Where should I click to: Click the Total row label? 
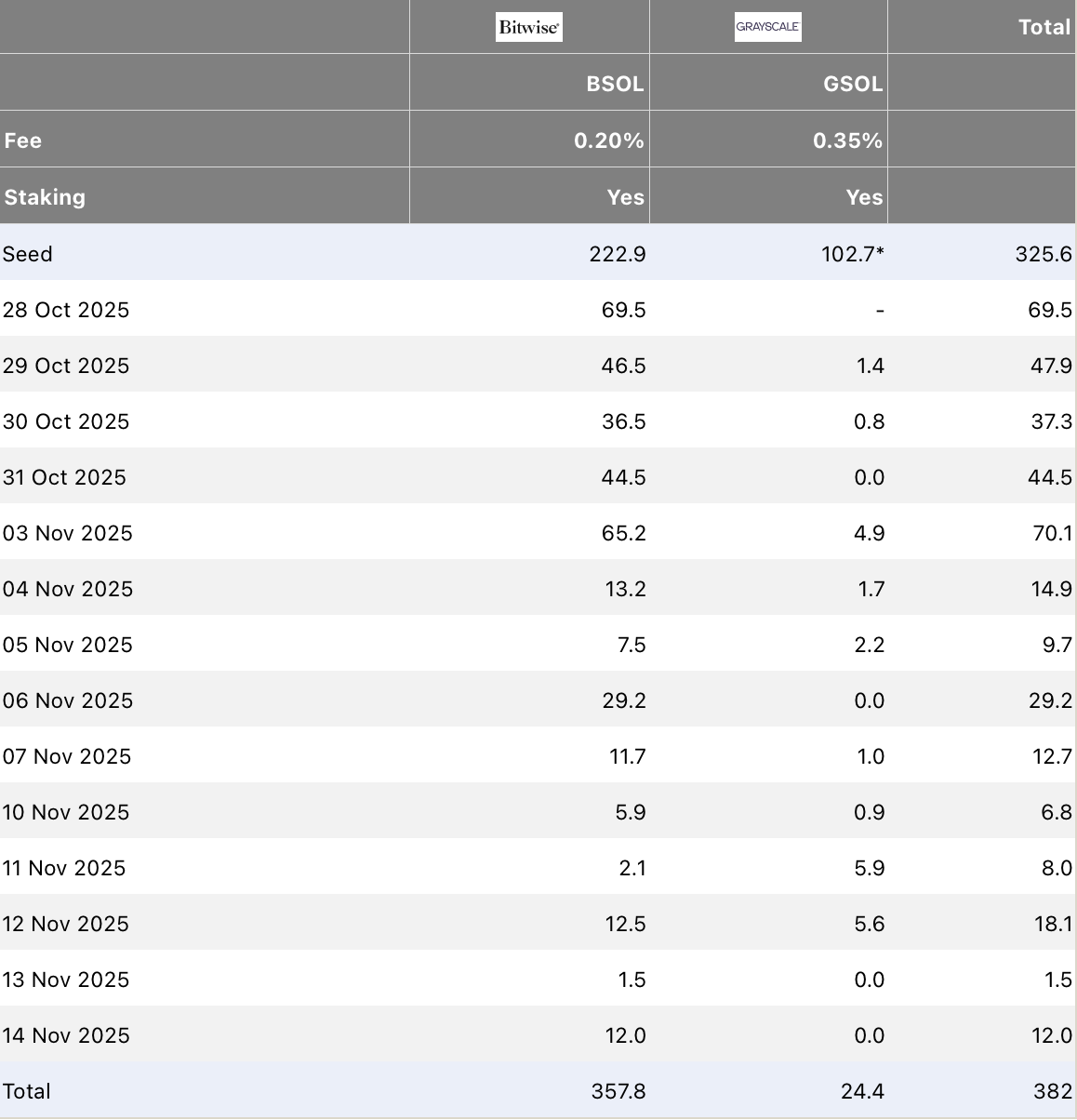pos(25,1091)
